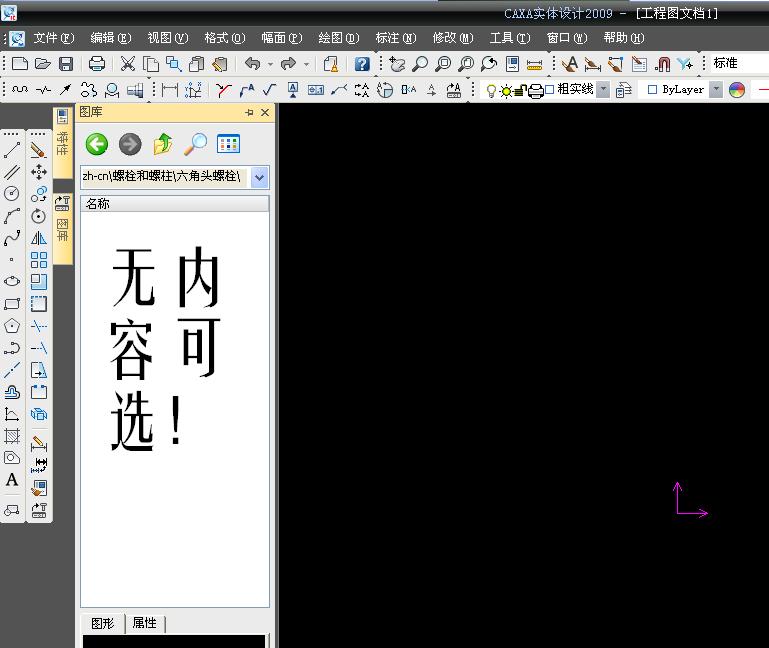Expand the 粗实线 layer dropdown
Screen dimensions: 769x648
tap(603, 90)
